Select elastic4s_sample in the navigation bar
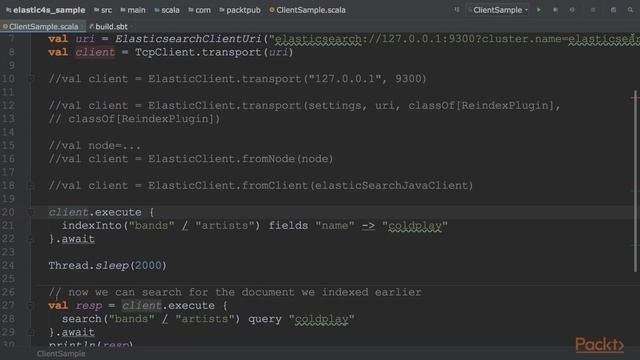Image resolution: width=640 pixels, height=360 pixels. pyautogui.click(x=46, y=10)
